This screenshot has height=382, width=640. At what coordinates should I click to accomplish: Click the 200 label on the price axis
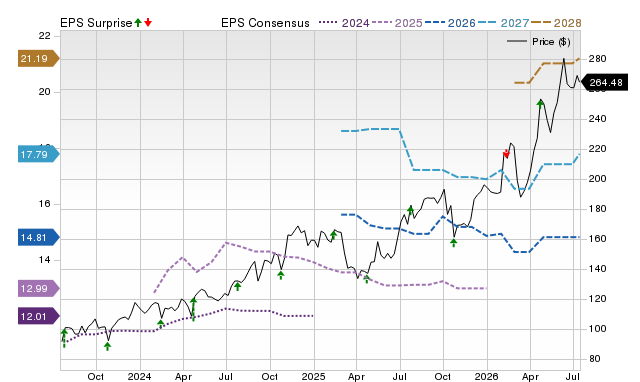click(597, 179)
